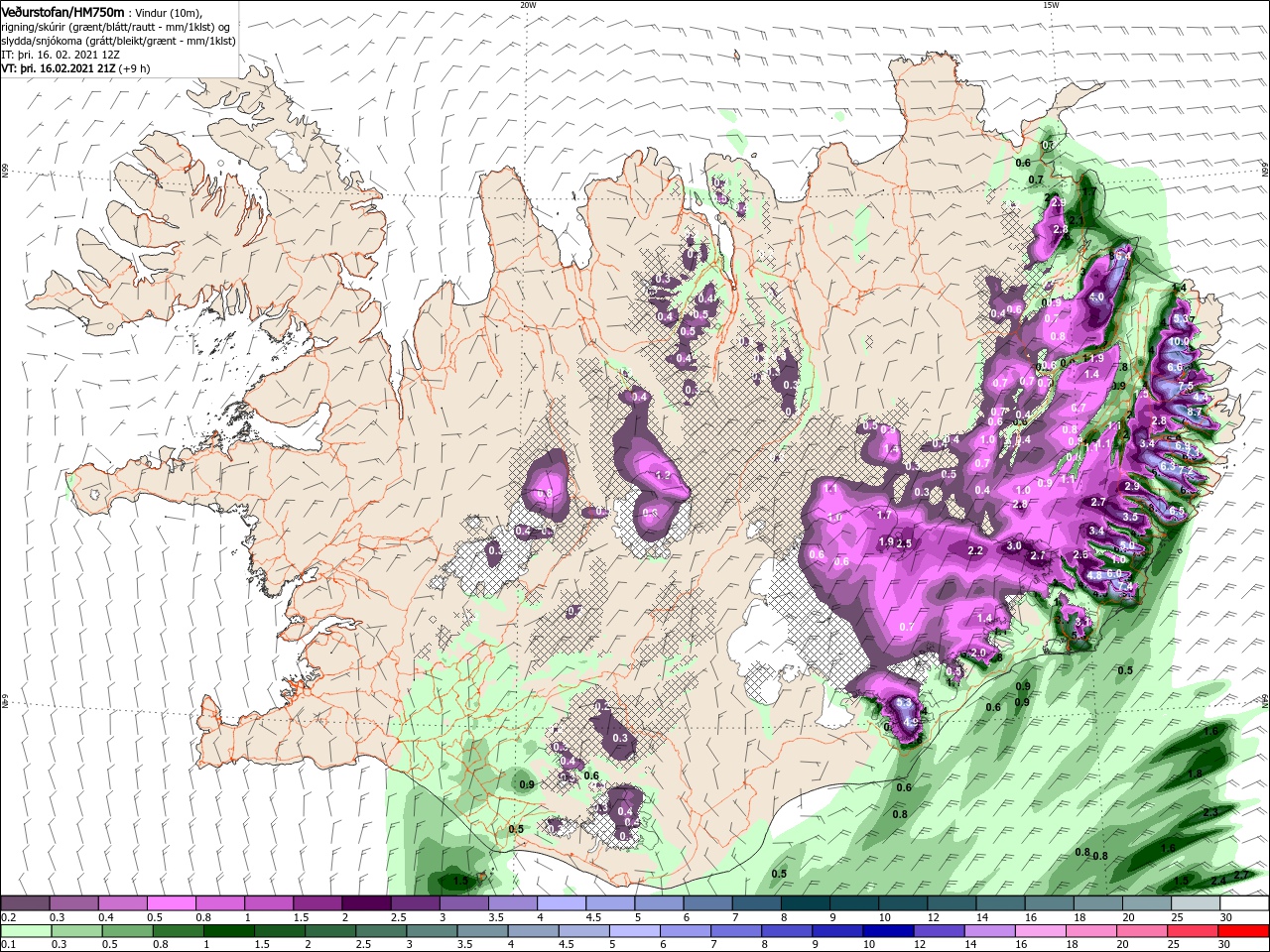Viewport: 1270px width, 952px height.
Task: Click the 15W longitude label
Action: coord(1050,5)
